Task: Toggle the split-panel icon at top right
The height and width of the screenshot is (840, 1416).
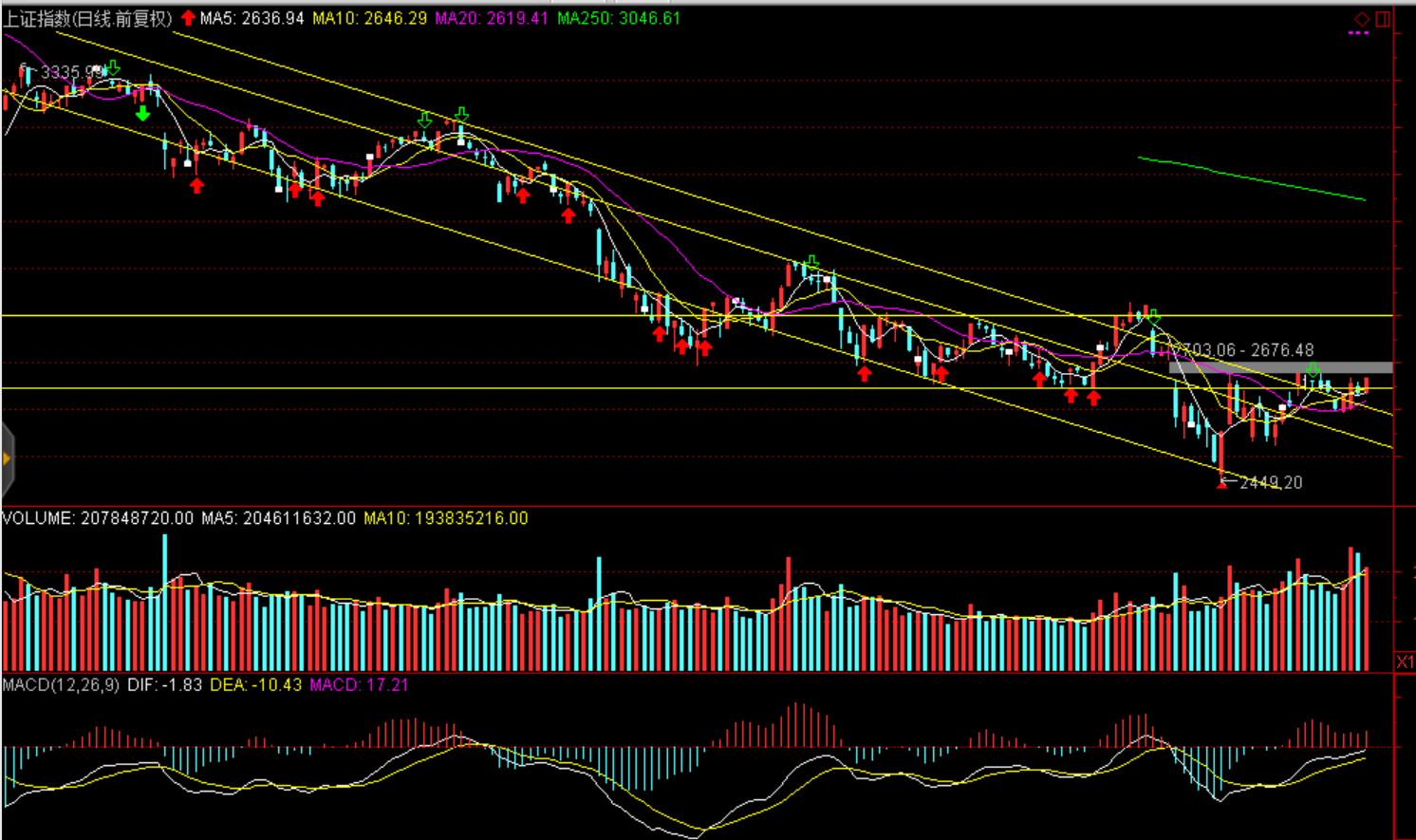Action: point(1383,19)
